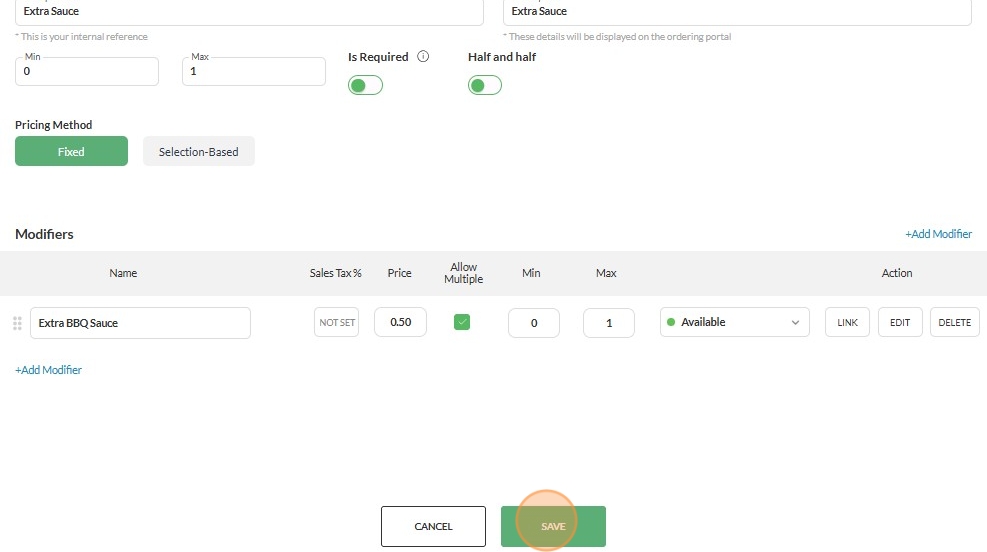987x552 pixels.
Task: Click the Extra BBQ Sauce name field
Action: pos(140,323)
